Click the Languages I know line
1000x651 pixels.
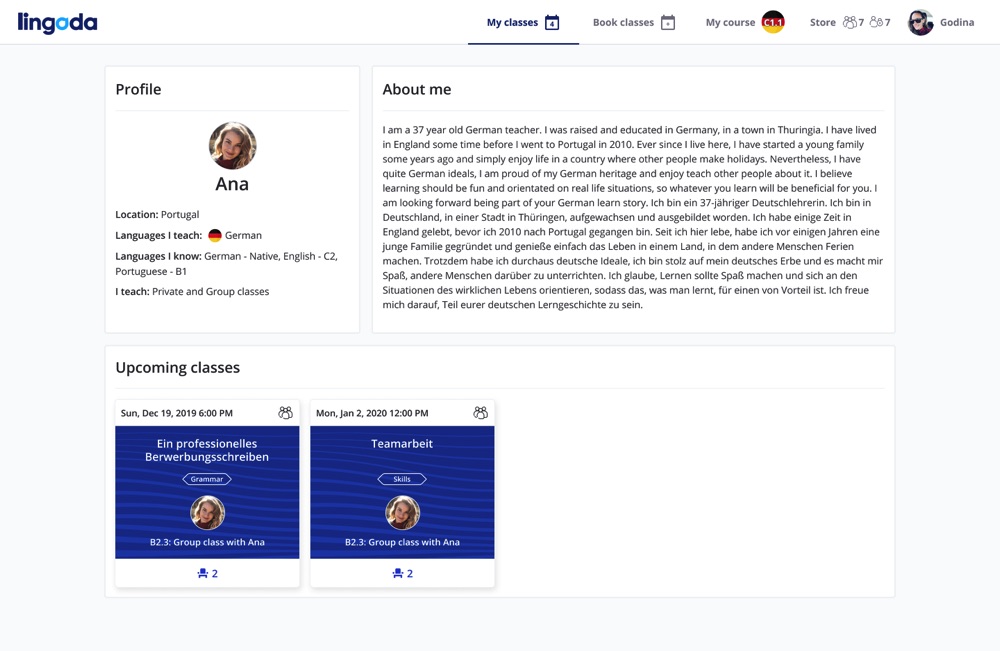coord(226,263)
